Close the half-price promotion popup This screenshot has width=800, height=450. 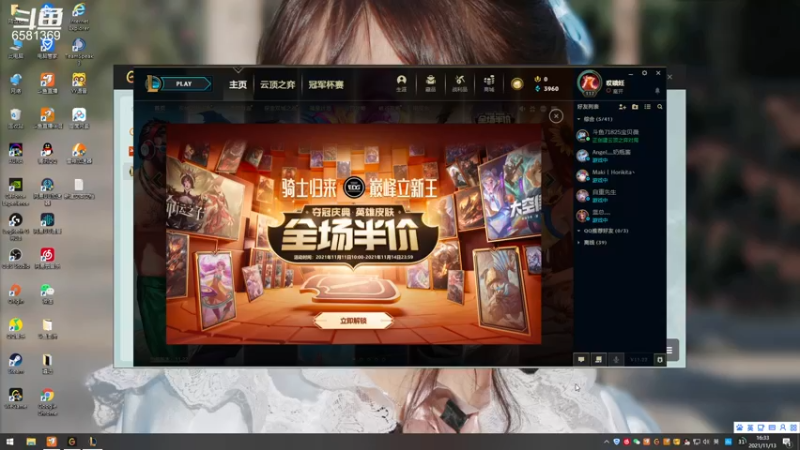(x=556, y=116)
